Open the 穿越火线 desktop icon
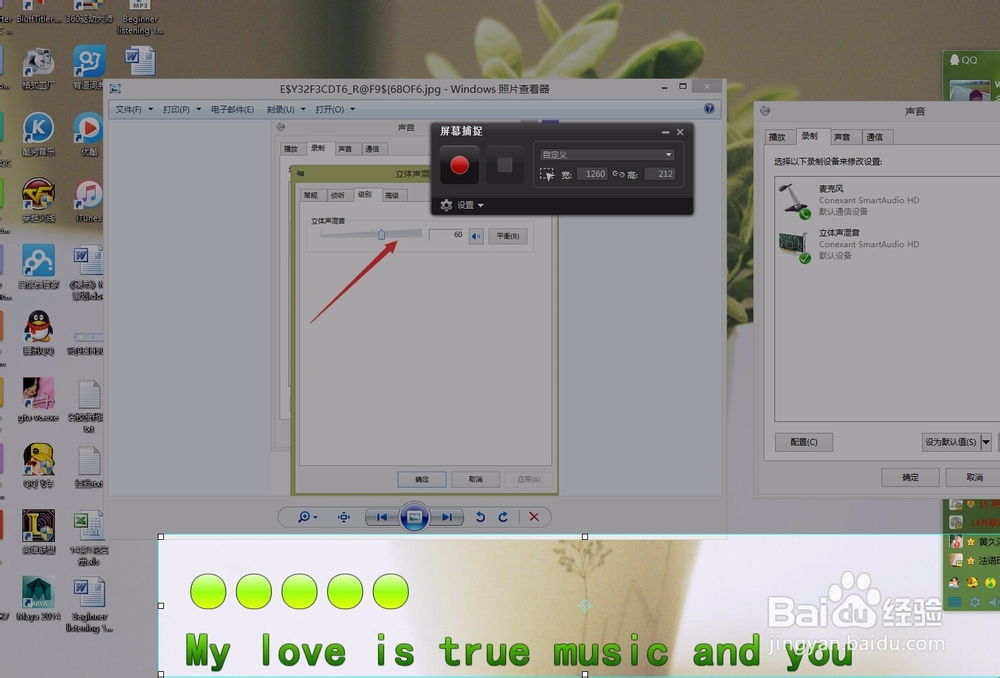This screenshot has height=678, width=1000. 38,200
